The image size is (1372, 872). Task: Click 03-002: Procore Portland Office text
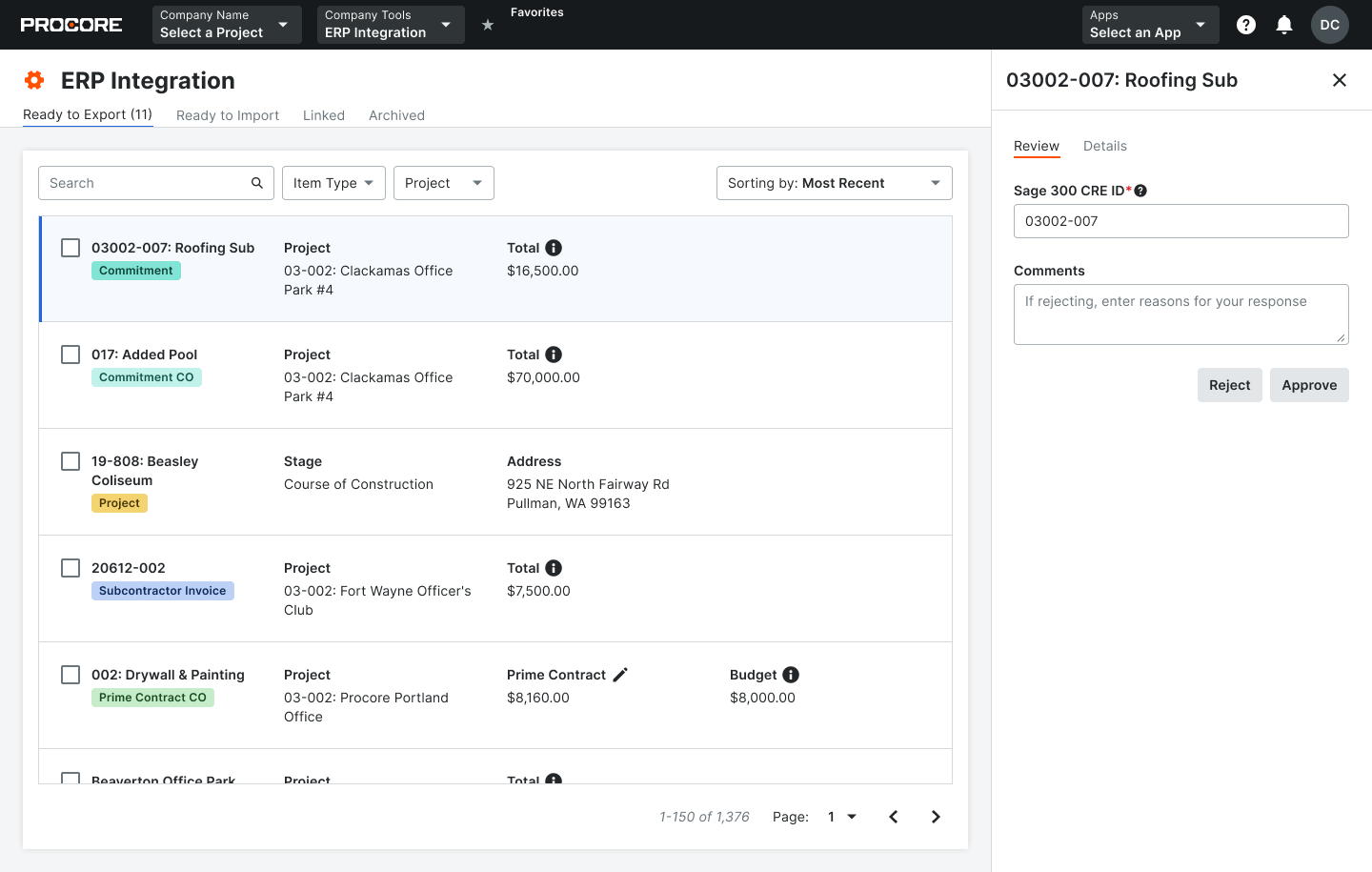click(366, 707)
